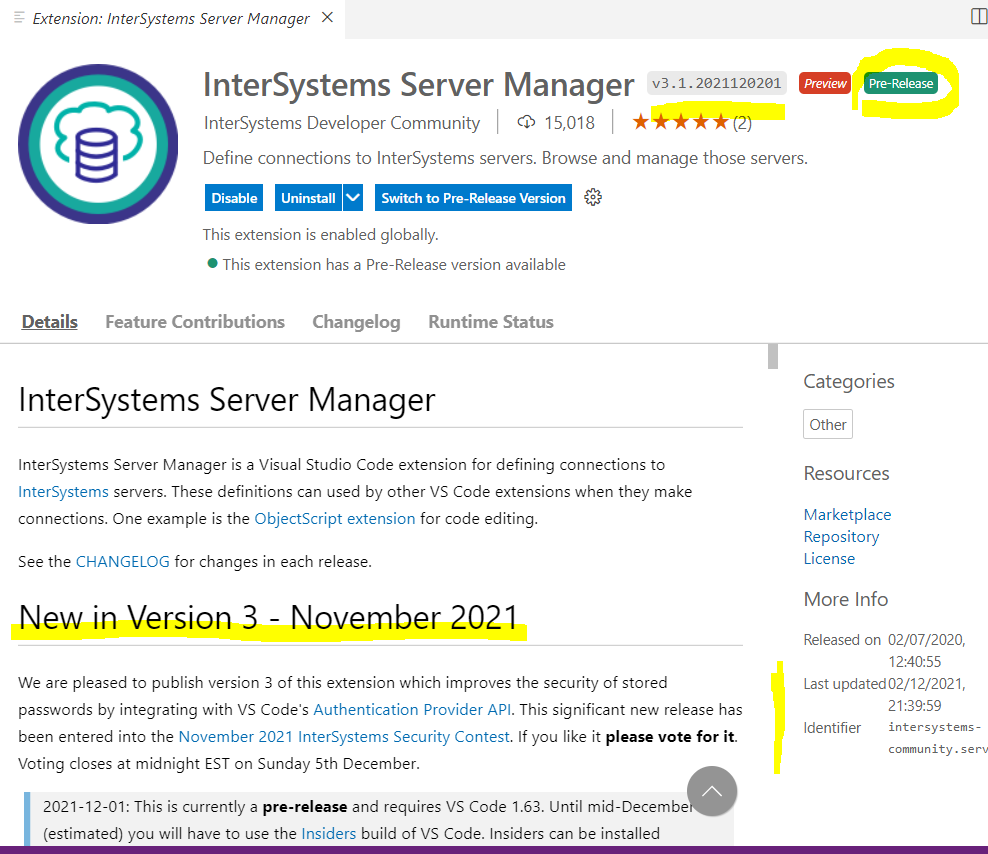
Task: Click the Uninstall button
Action: (x=308, y=198)
